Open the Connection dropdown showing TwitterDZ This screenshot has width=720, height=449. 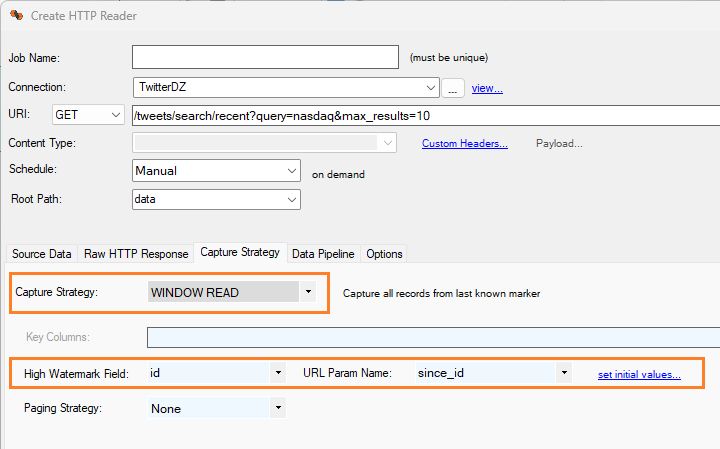tap(285, 88)
